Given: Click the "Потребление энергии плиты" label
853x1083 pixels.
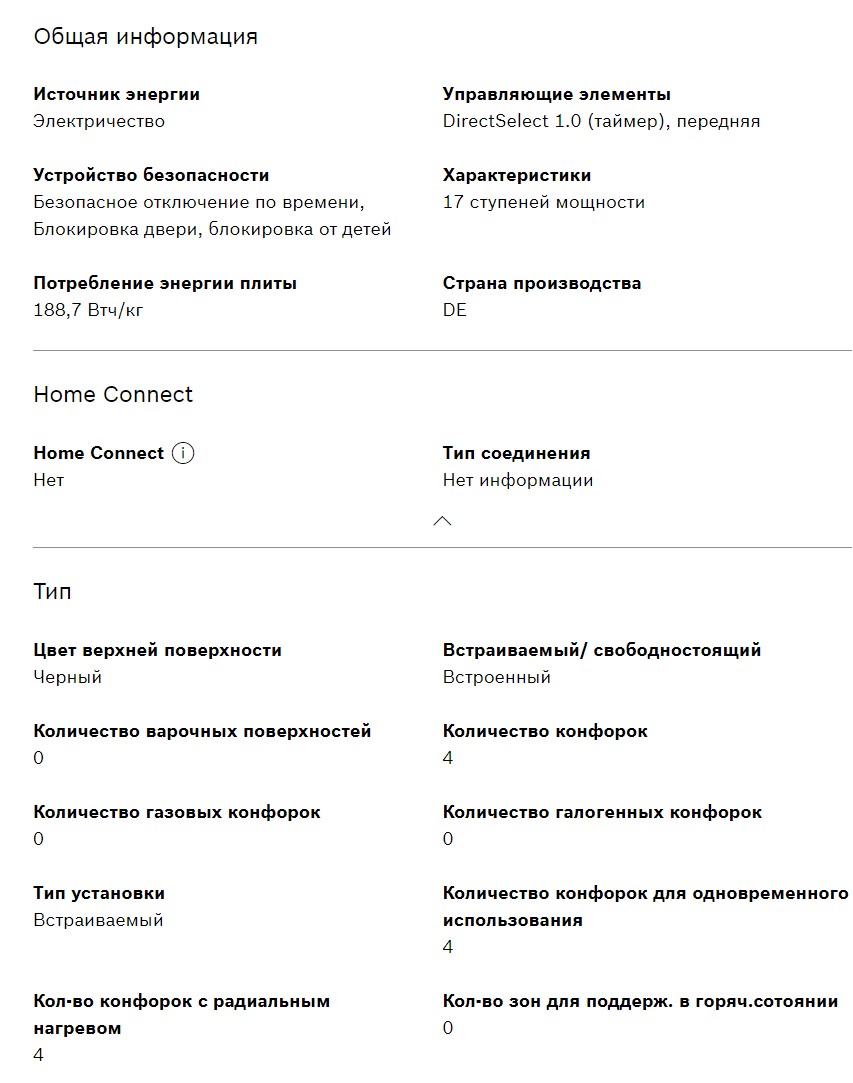Looking at the screenshot, I should point(165,283).
